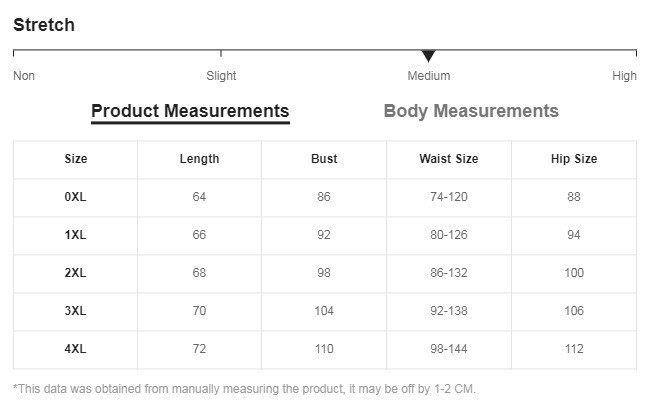Click the Length column header
The width and height of the screenshot is (651, 414).
pyautogui.click(x=199, y=159)
